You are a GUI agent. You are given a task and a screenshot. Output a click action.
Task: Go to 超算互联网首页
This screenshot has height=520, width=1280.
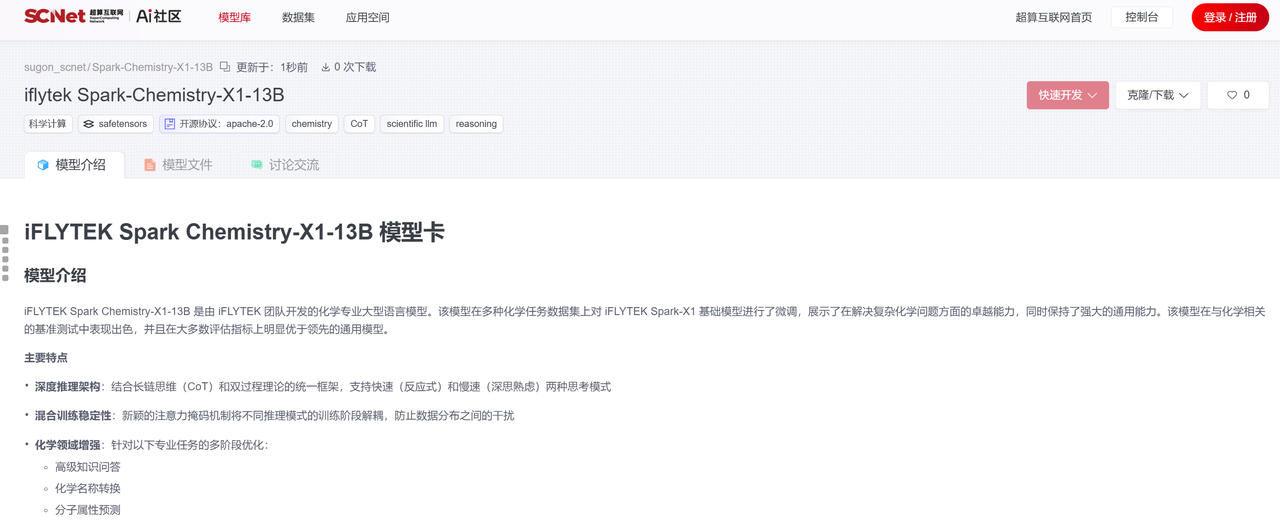[x=1053, y=17]
